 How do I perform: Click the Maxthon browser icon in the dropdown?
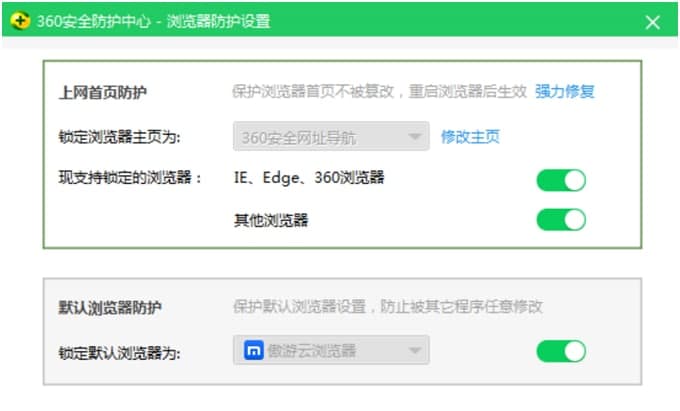254,350
